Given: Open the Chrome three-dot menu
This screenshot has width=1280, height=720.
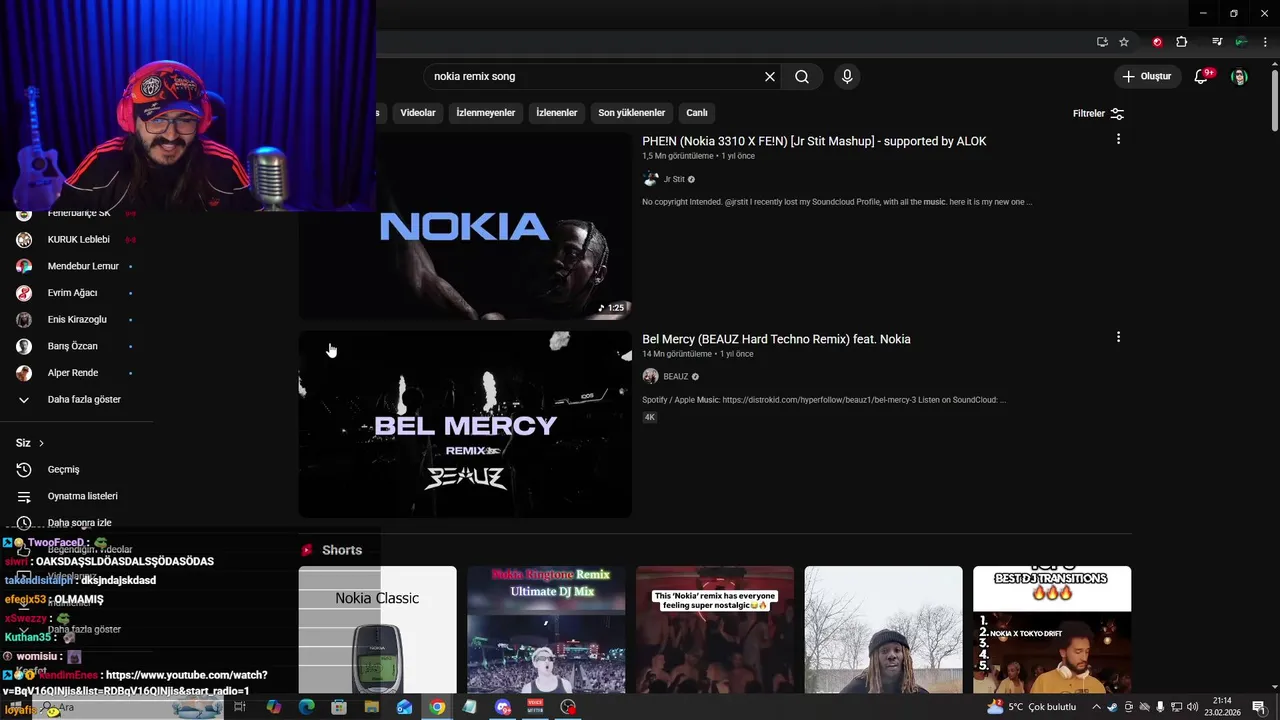Looking at the screenshot, I should coord(1265,42).
